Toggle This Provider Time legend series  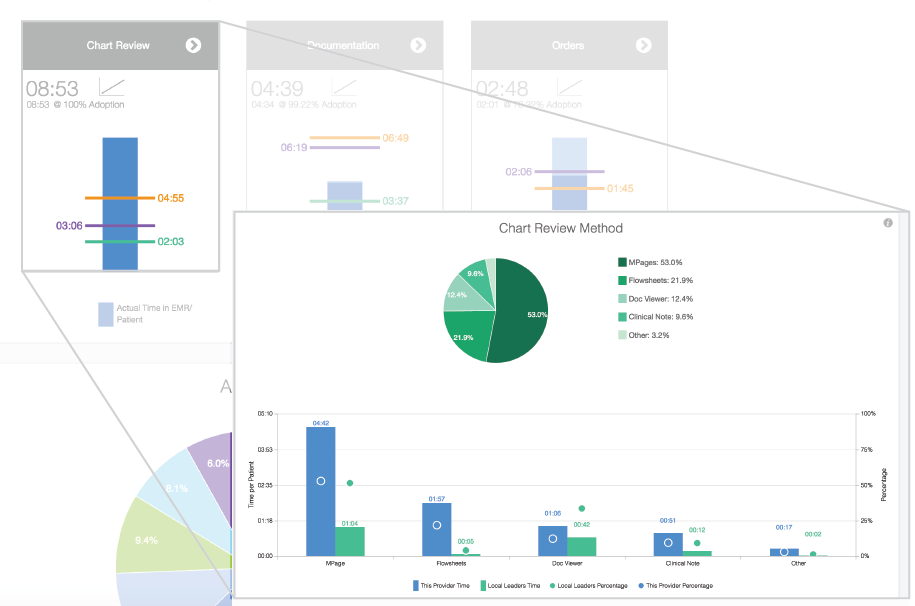coord(441,586)
